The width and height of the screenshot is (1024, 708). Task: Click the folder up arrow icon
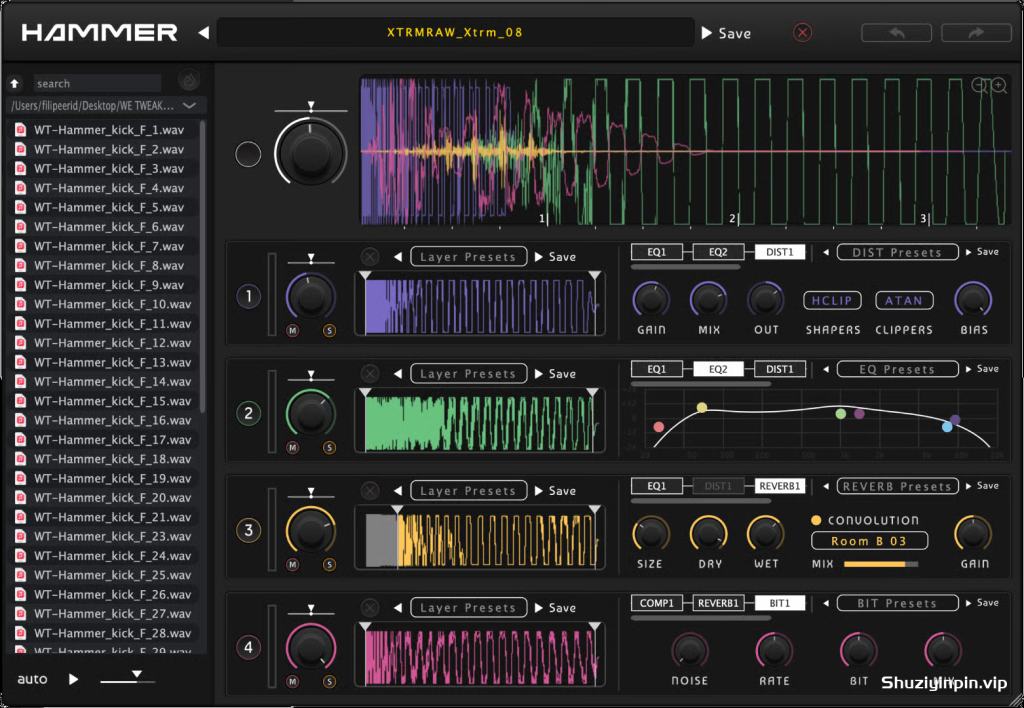click(x=15, y=83)
